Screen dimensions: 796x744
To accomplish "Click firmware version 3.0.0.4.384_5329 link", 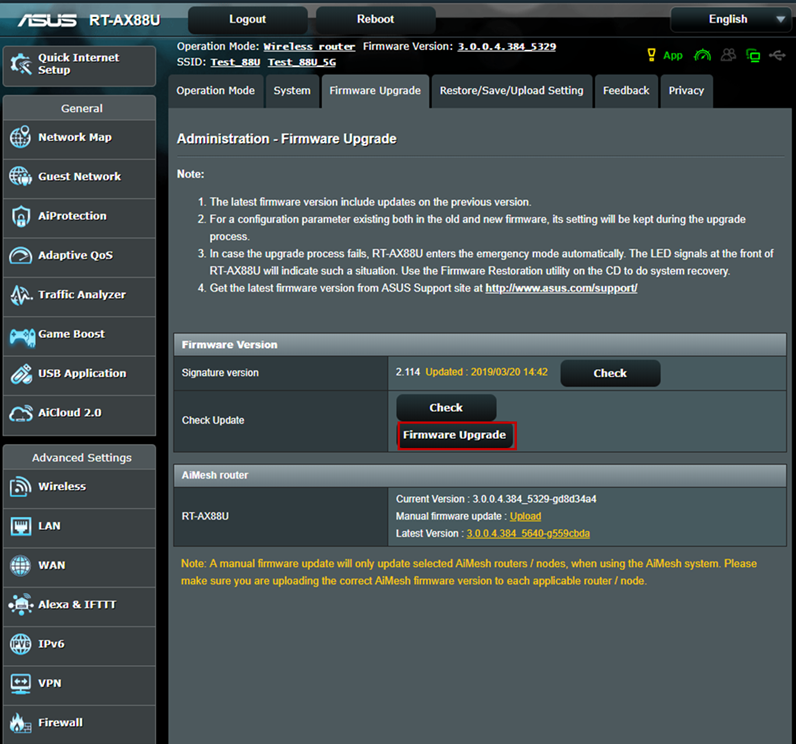I will [507, 47].
